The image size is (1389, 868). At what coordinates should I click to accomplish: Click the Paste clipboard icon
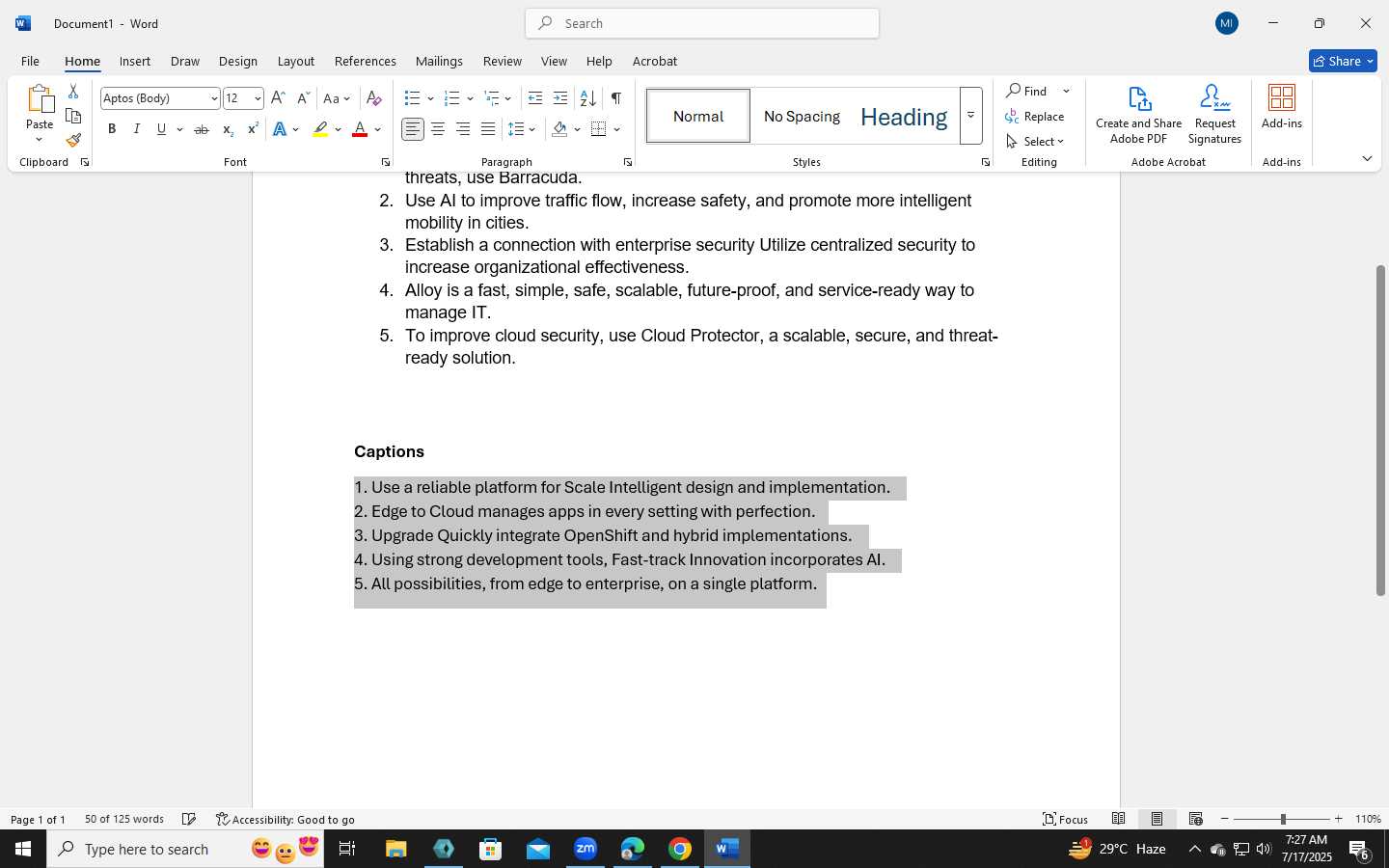(40, 99)
